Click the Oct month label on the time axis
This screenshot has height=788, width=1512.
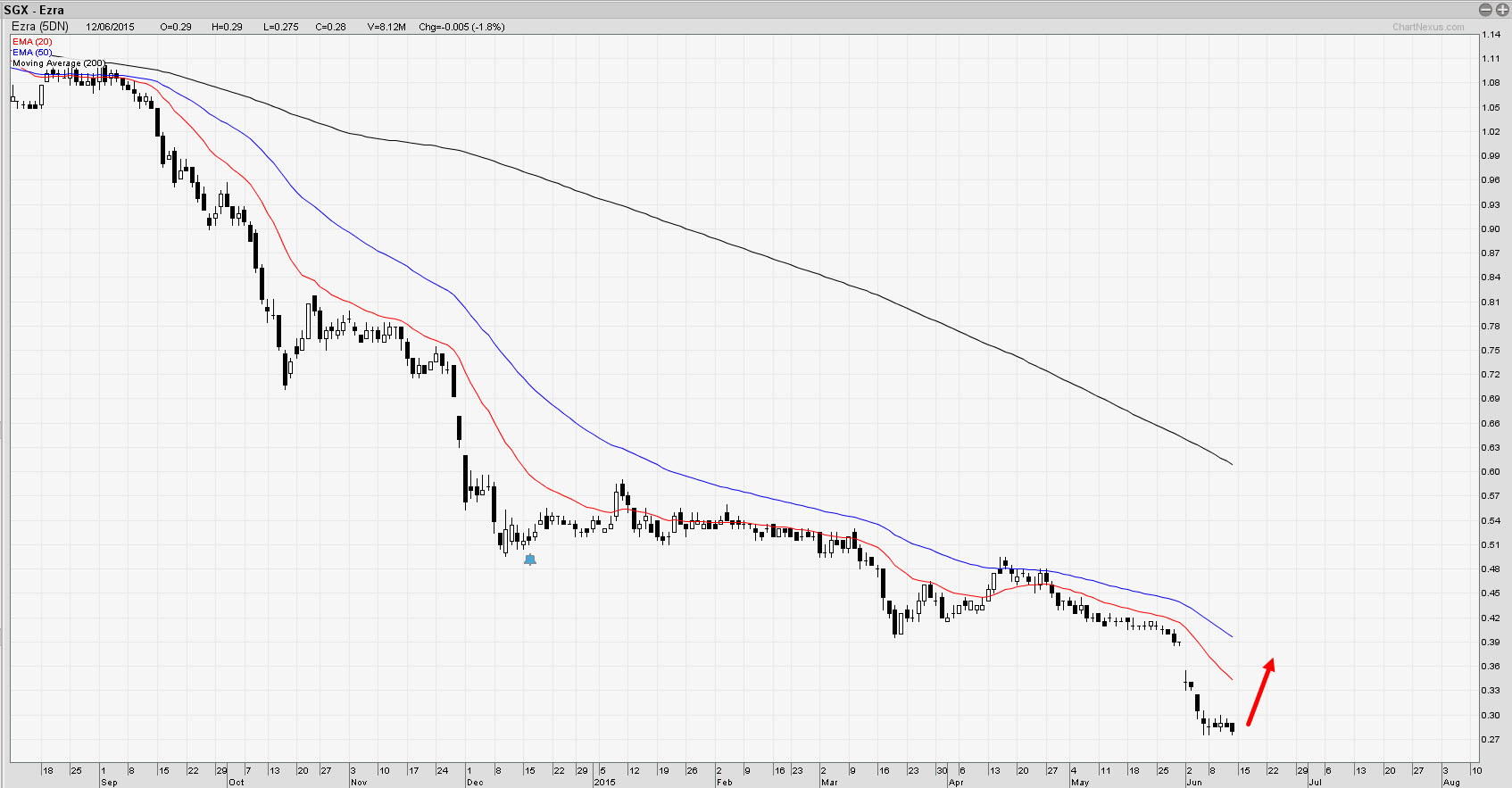(x=236, y=783)
